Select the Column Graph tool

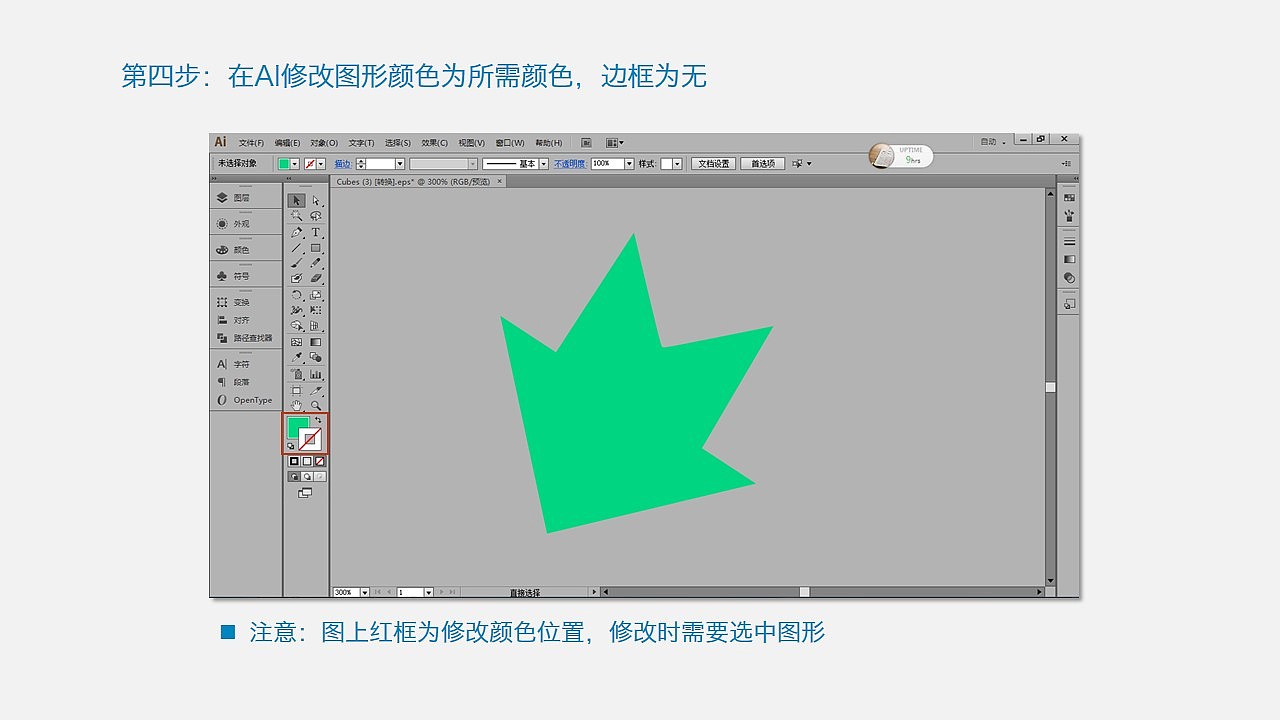(x=316, y=374)
